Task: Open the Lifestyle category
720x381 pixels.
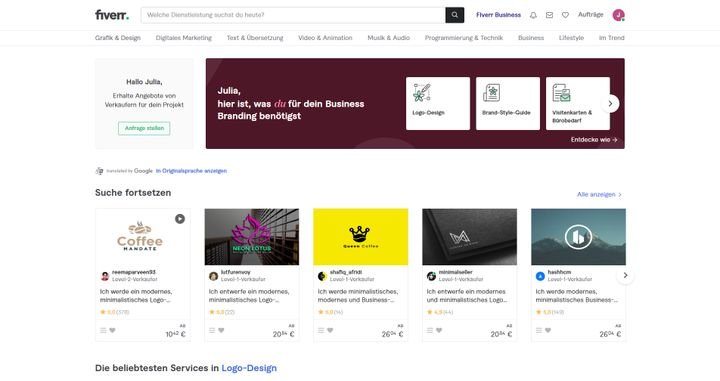Action: tap(571, 38)
